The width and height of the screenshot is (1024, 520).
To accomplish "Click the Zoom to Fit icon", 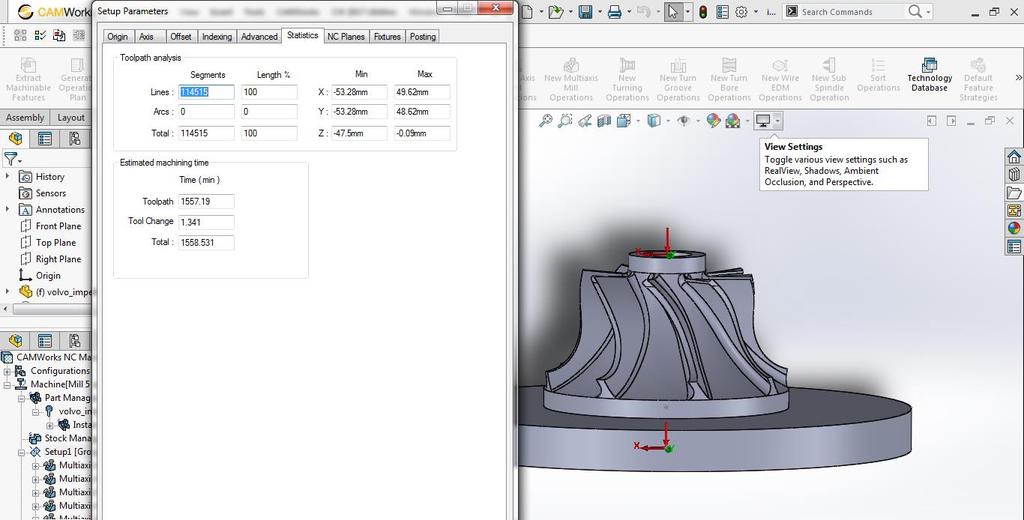I will [545, 121].
